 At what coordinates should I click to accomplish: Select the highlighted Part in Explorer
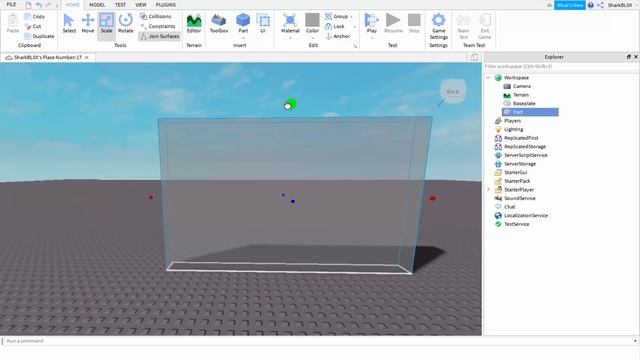pos(530,112)
